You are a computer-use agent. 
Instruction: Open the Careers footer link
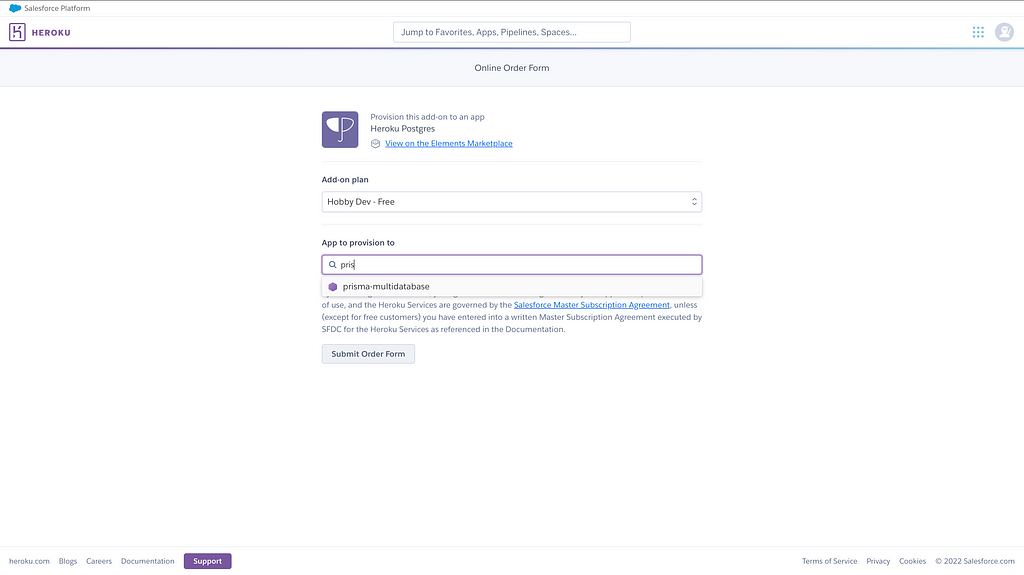tap(99, 561)
